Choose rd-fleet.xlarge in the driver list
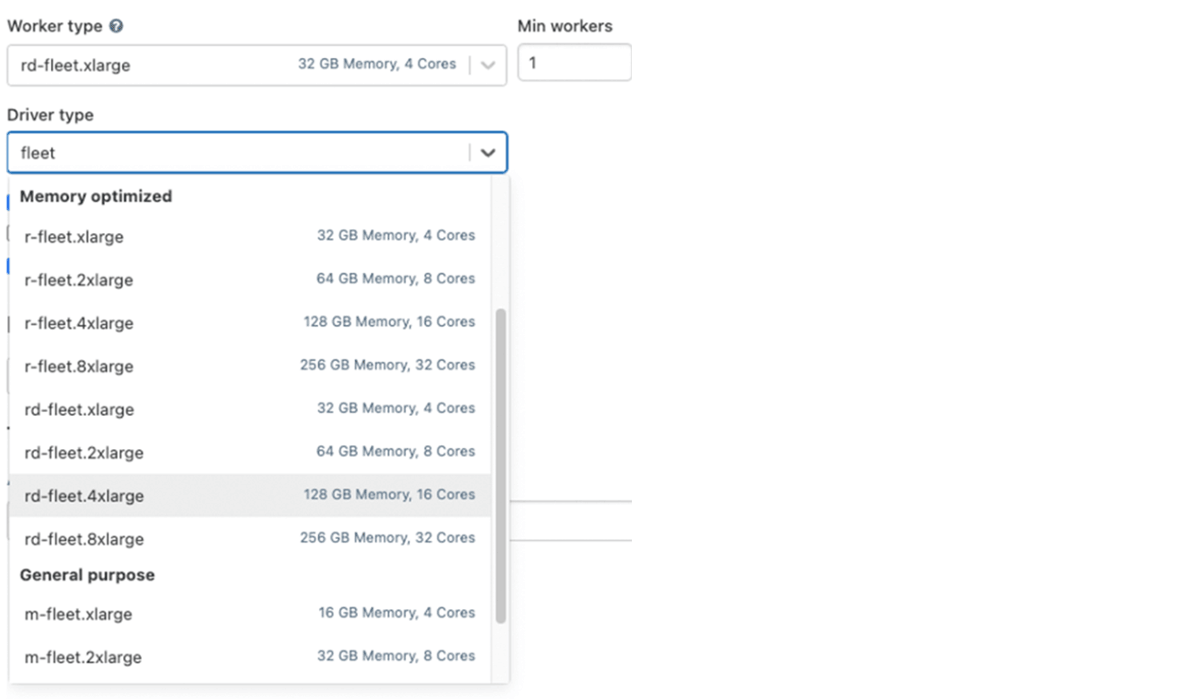The height and width of the screenshot is (700, 1200). (250, 409)
